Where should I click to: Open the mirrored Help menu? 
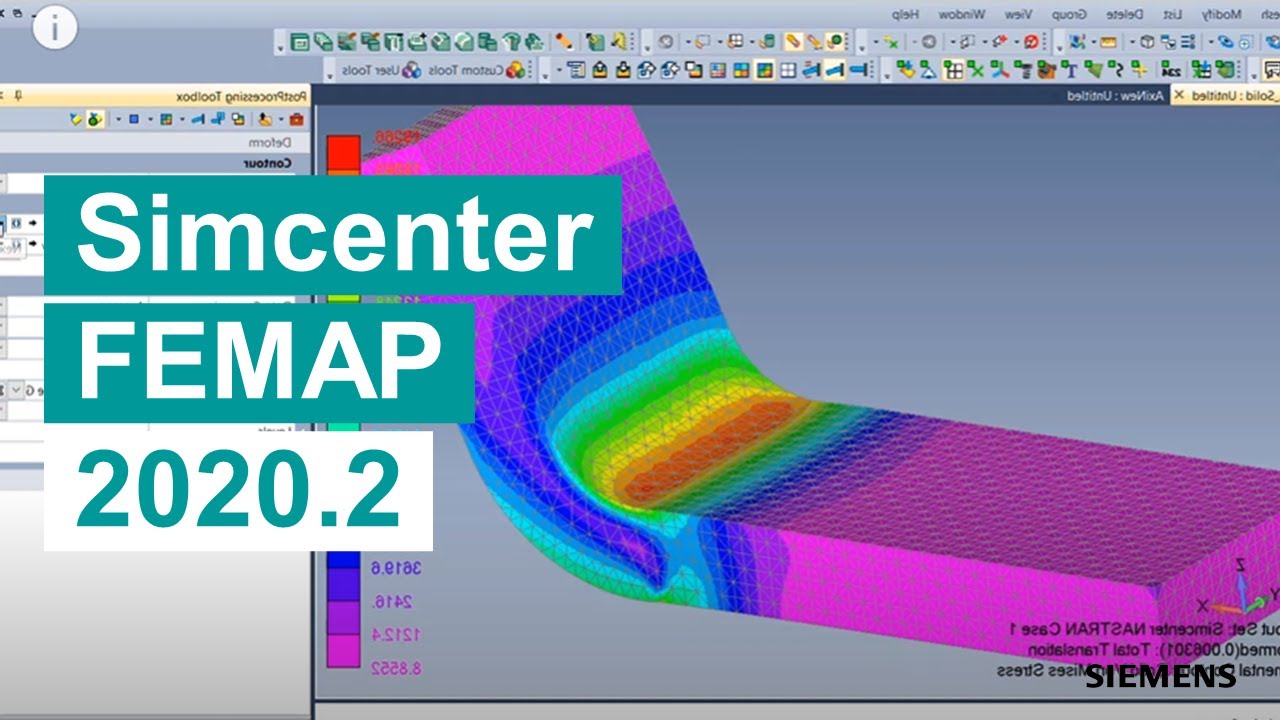(x=905, y=14)
